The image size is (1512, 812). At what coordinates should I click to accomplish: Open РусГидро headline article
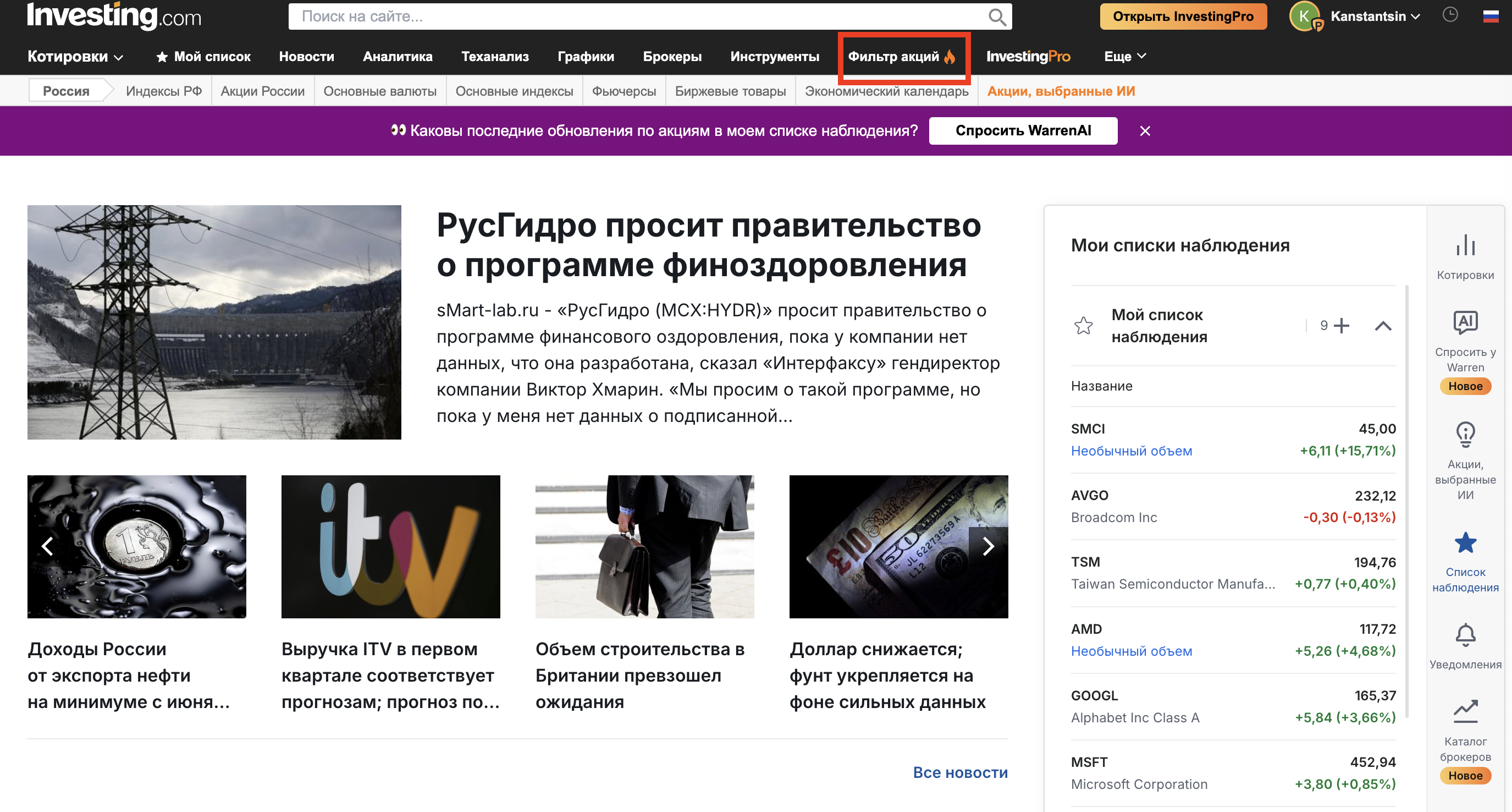[x=709, y=245]
